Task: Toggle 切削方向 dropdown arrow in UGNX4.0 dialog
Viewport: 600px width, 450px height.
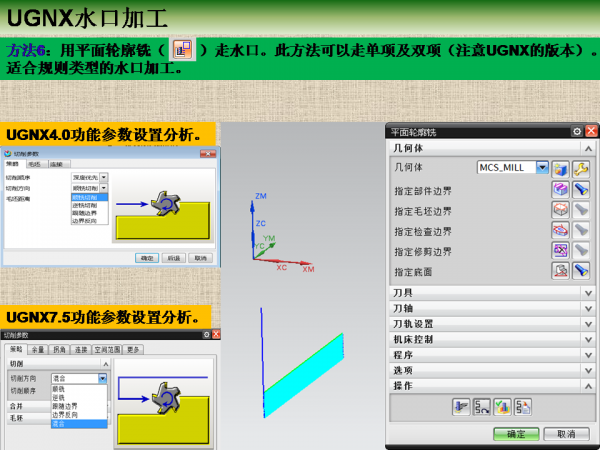Action: (x=104, y=188)
